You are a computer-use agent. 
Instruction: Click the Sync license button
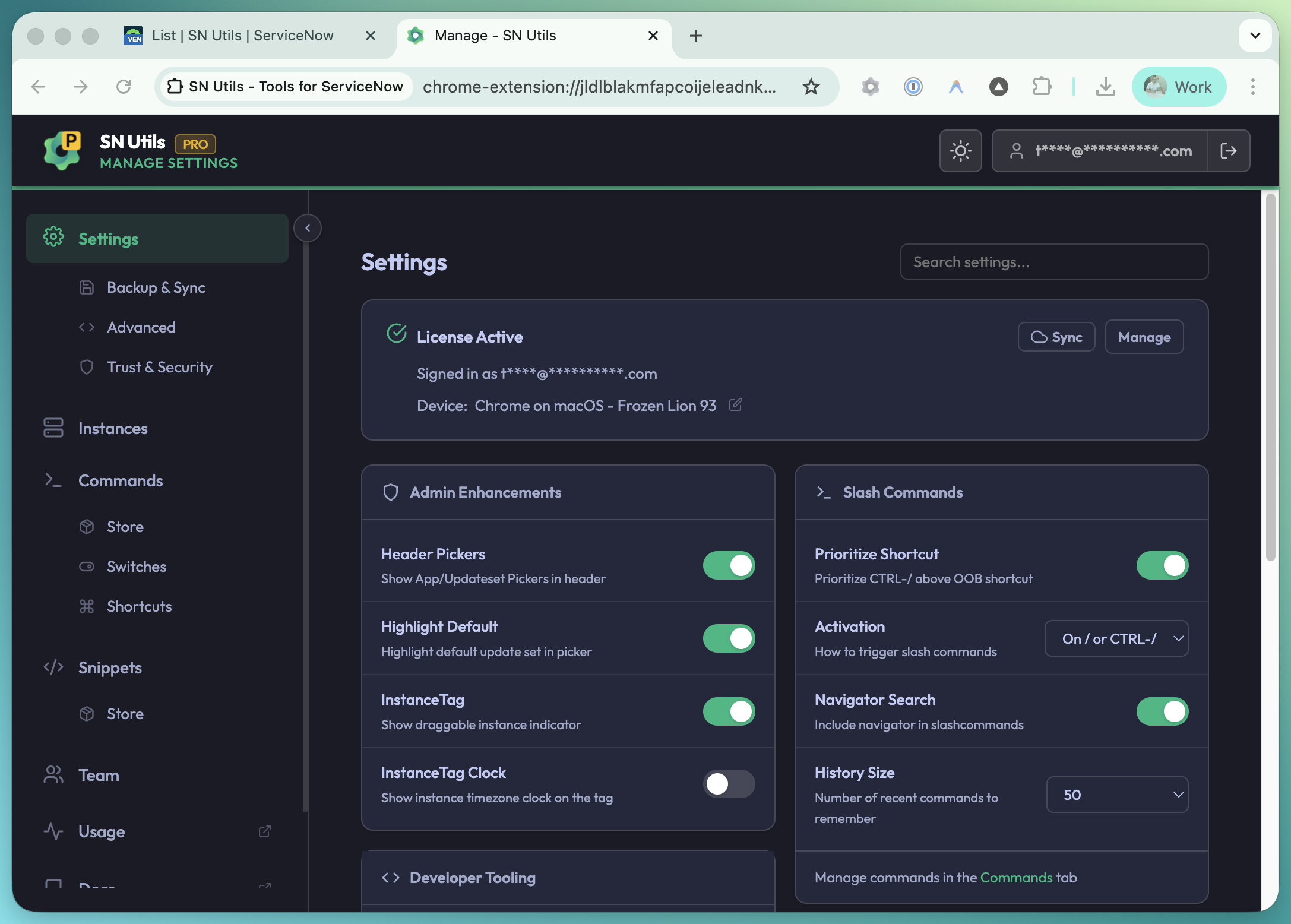click(1056, 337)
